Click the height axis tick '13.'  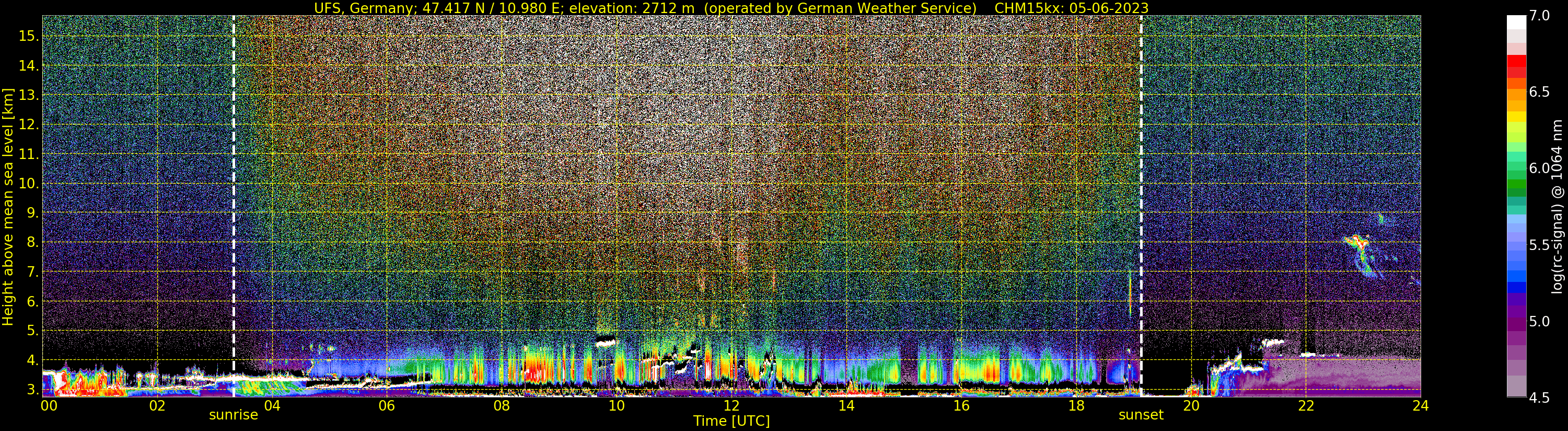coord(29,95)
